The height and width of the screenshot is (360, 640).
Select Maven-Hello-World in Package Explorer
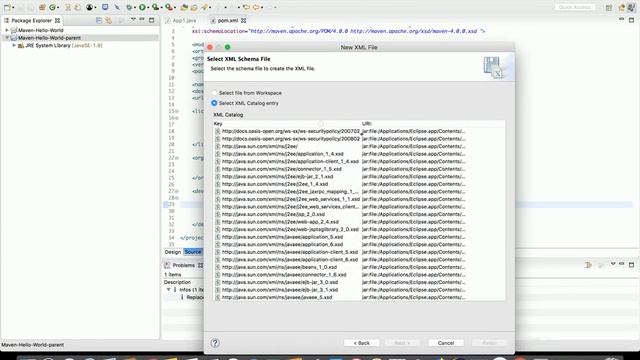click(40, 30)
